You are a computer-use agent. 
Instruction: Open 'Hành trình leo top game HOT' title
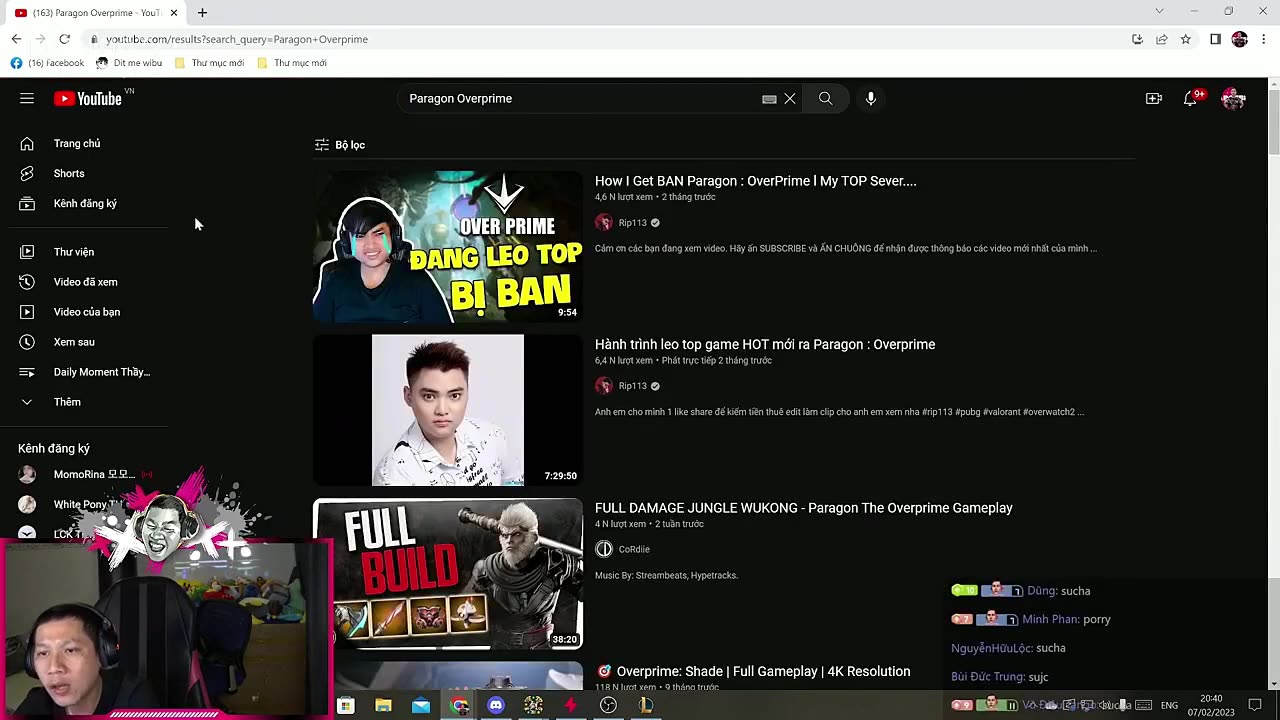coord(765,344)
